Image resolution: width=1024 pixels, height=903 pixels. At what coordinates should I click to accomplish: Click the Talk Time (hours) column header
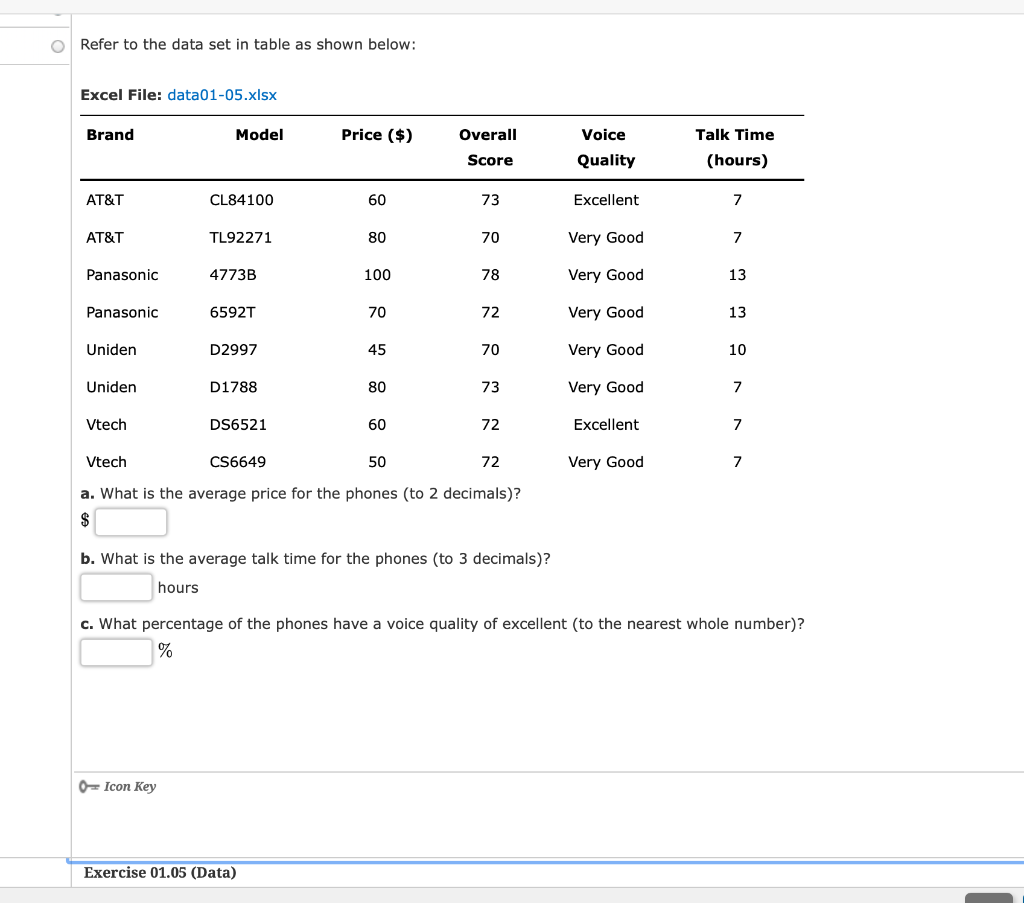click(x=736, y=147)
